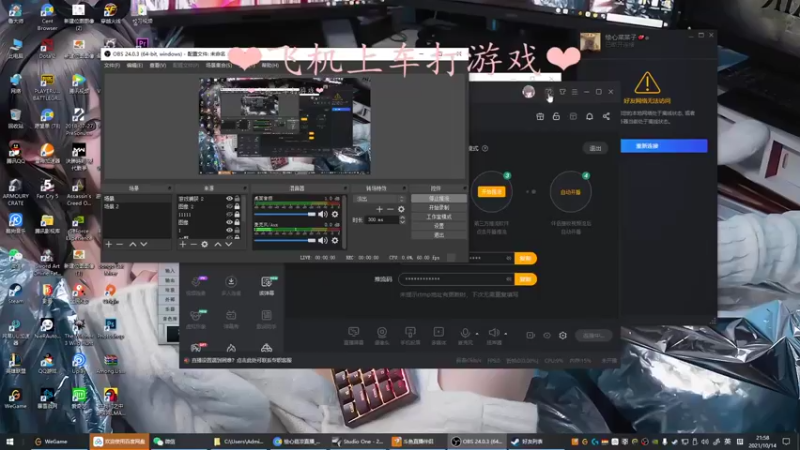
Task: Click the camera icon in the companion bottom toolbar
Action: (382, 335)
